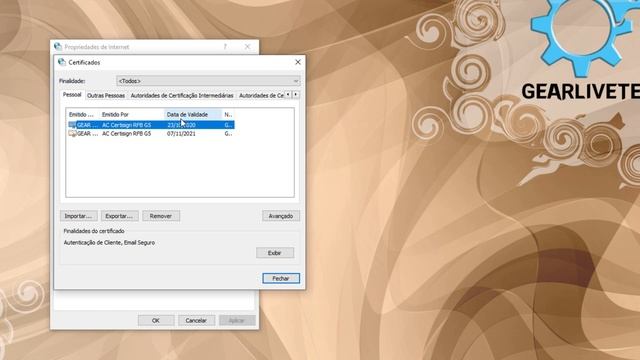The height and width of the screenshot is (360, 640).
Task: Click the Importar... button
Action: point(78,216)
